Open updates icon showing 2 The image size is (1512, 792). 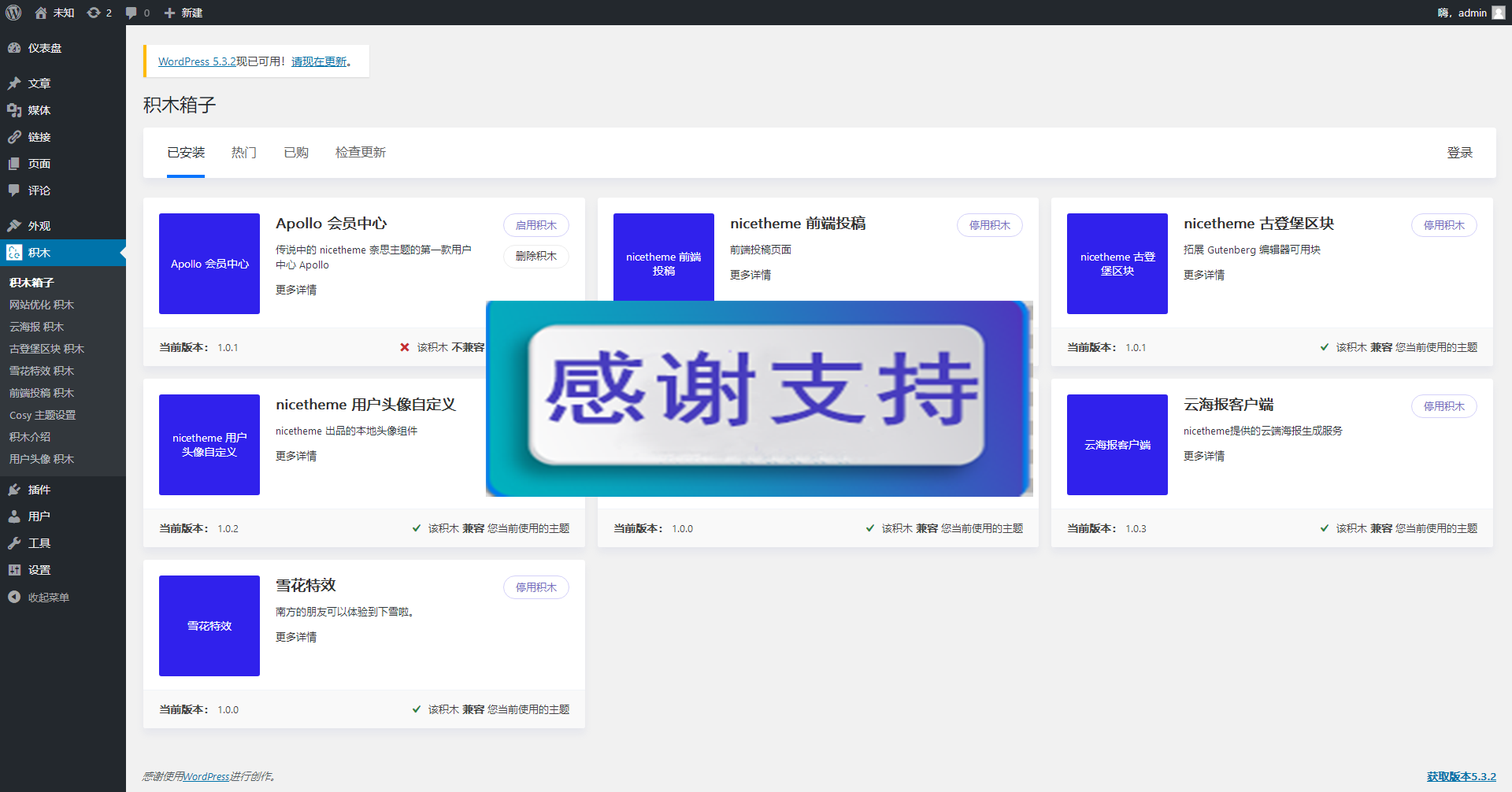[x=99, y=13]
